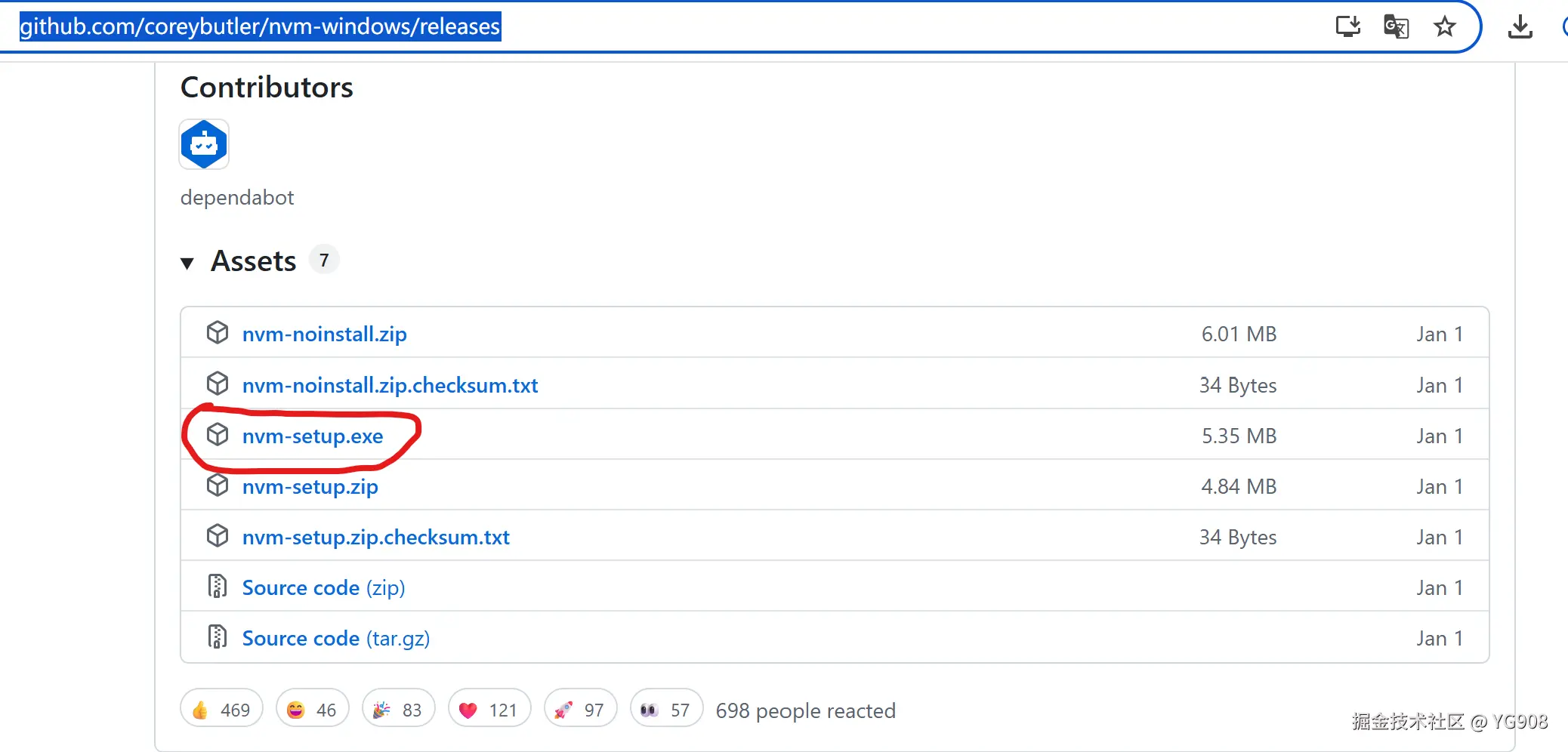Download nvm-noinstall.zip

(x=324, y=334)
